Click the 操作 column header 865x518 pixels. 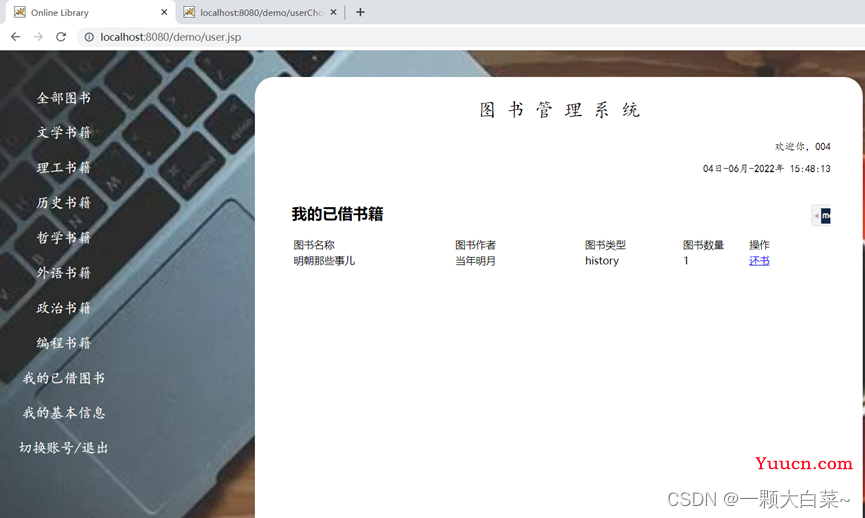point(759,245)
